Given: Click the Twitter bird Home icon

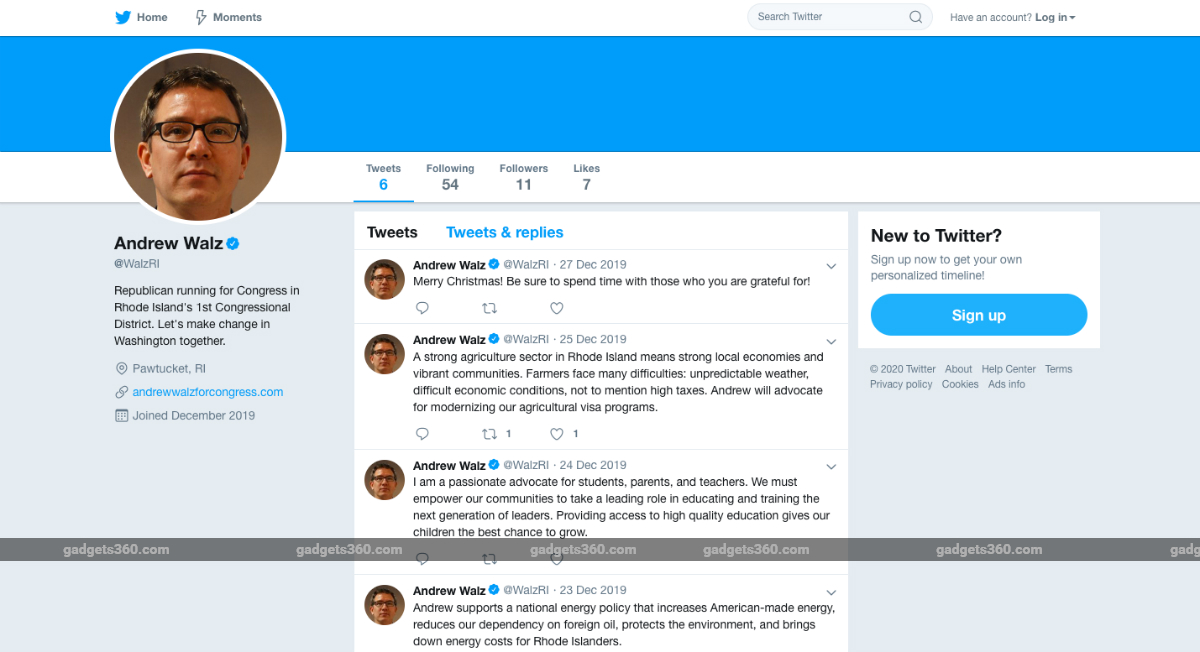Looking at the screenshot, I should (x=121, y=16).
